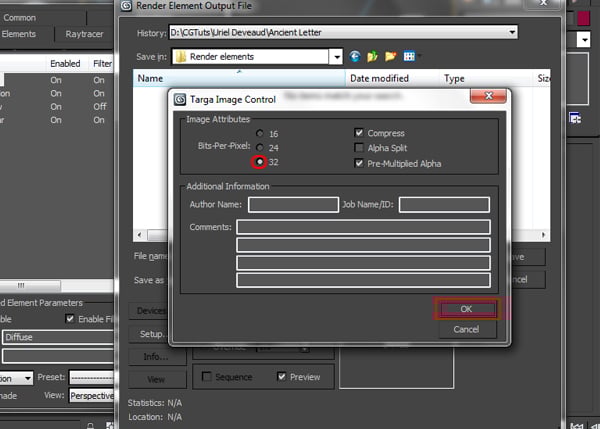
Task: Click the Filter column header
Action: click(102, 64)
